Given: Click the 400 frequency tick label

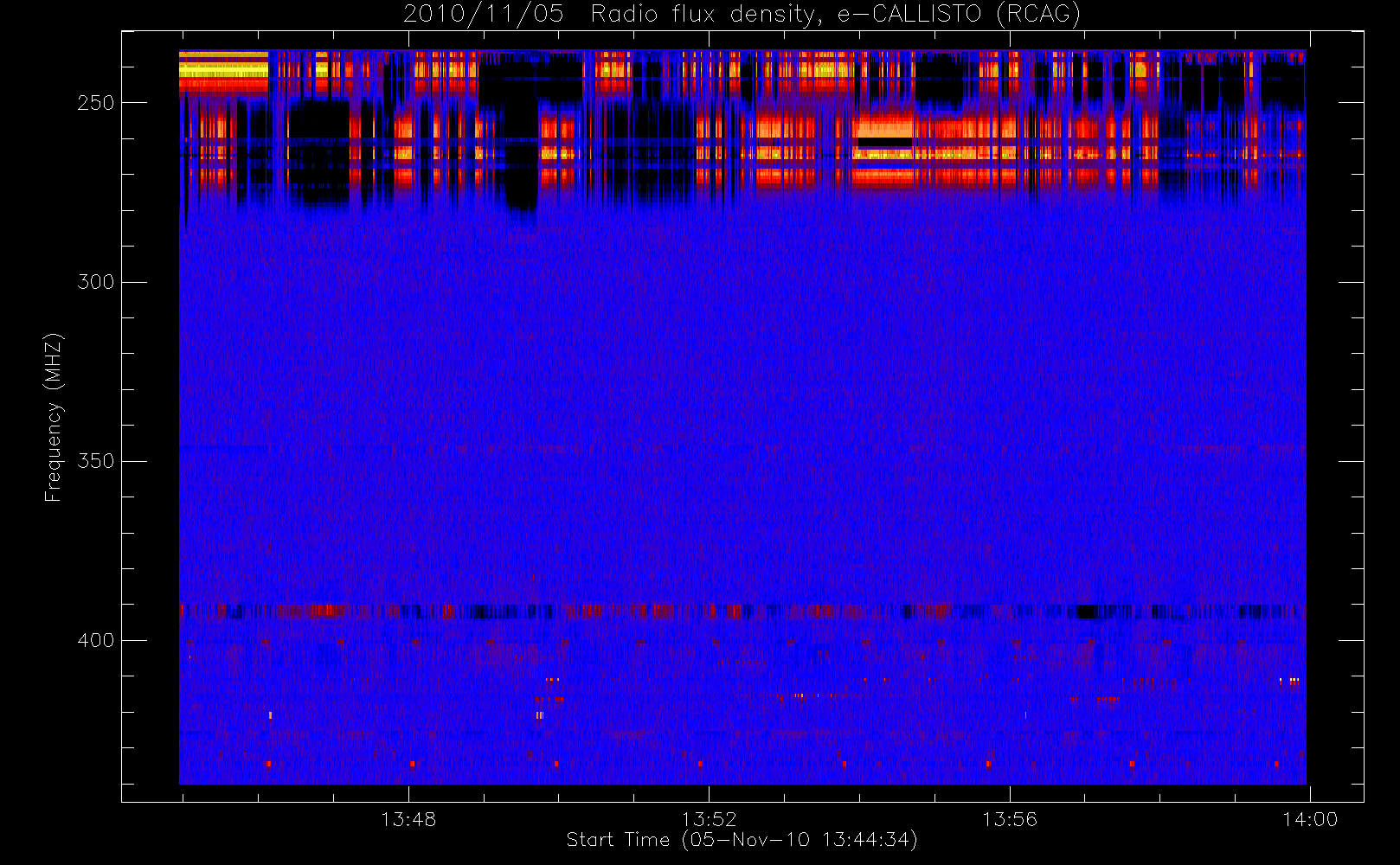Looking at the screenshot, I should tap(95, 640).
